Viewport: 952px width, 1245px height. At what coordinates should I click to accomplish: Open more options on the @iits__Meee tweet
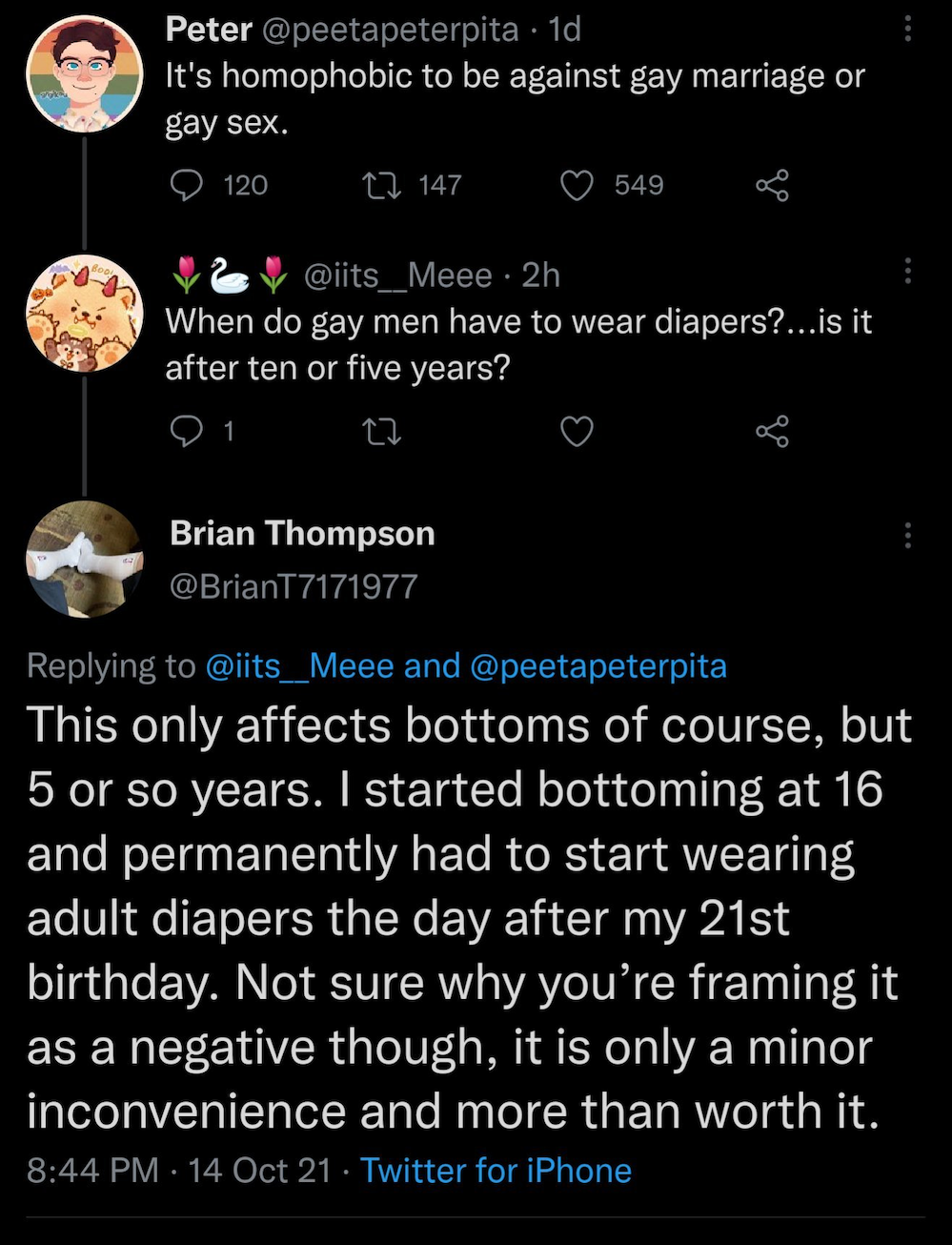tap(907, 272)
